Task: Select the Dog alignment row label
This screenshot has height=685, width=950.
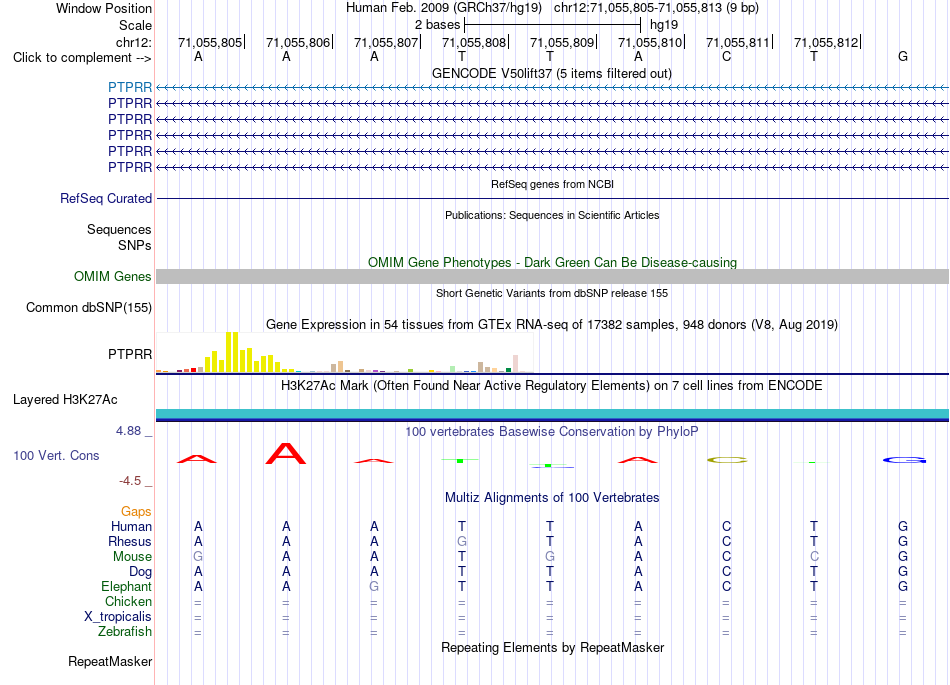Action: (x=141, y=572)
